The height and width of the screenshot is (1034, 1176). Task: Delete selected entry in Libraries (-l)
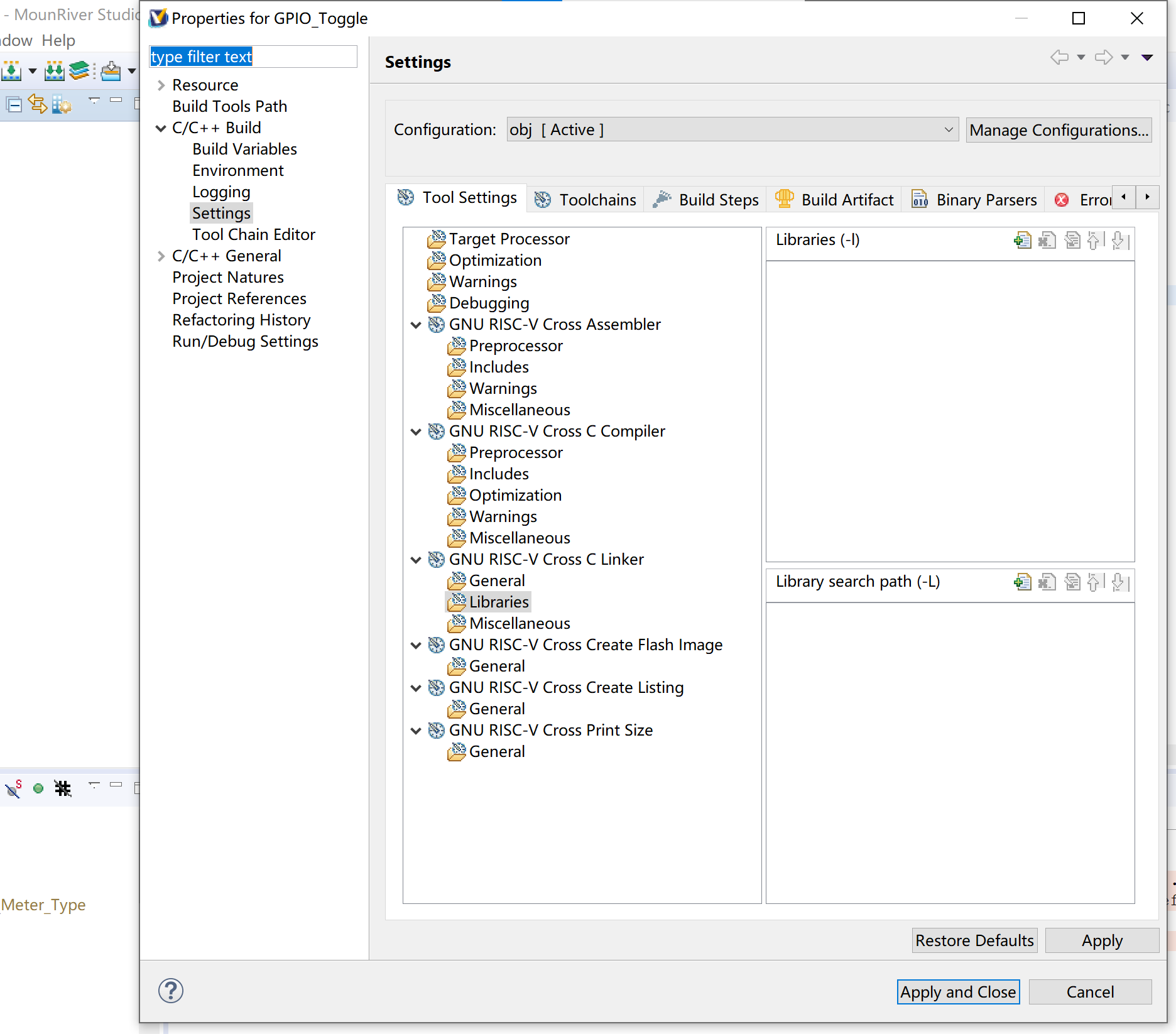tap(1047, 240)
